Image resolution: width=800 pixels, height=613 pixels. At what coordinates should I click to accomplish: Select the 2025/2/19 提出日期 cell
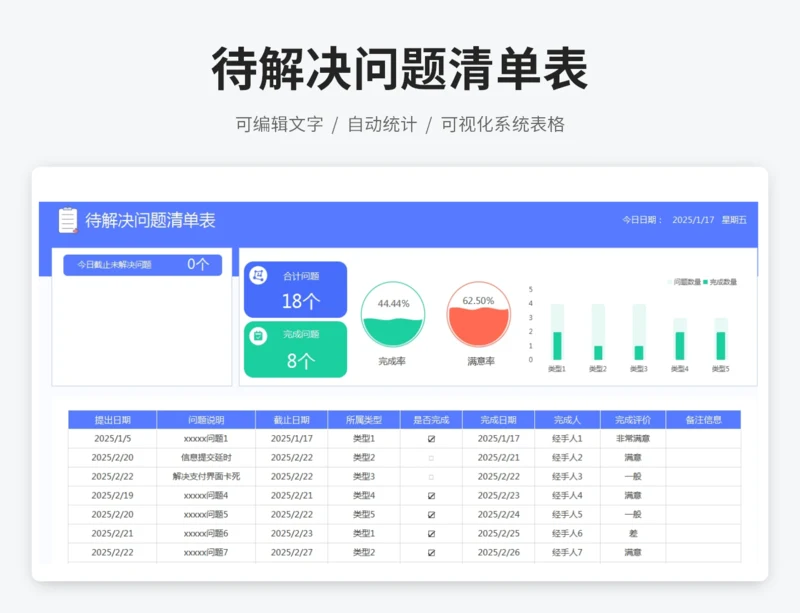click(112, 496)
